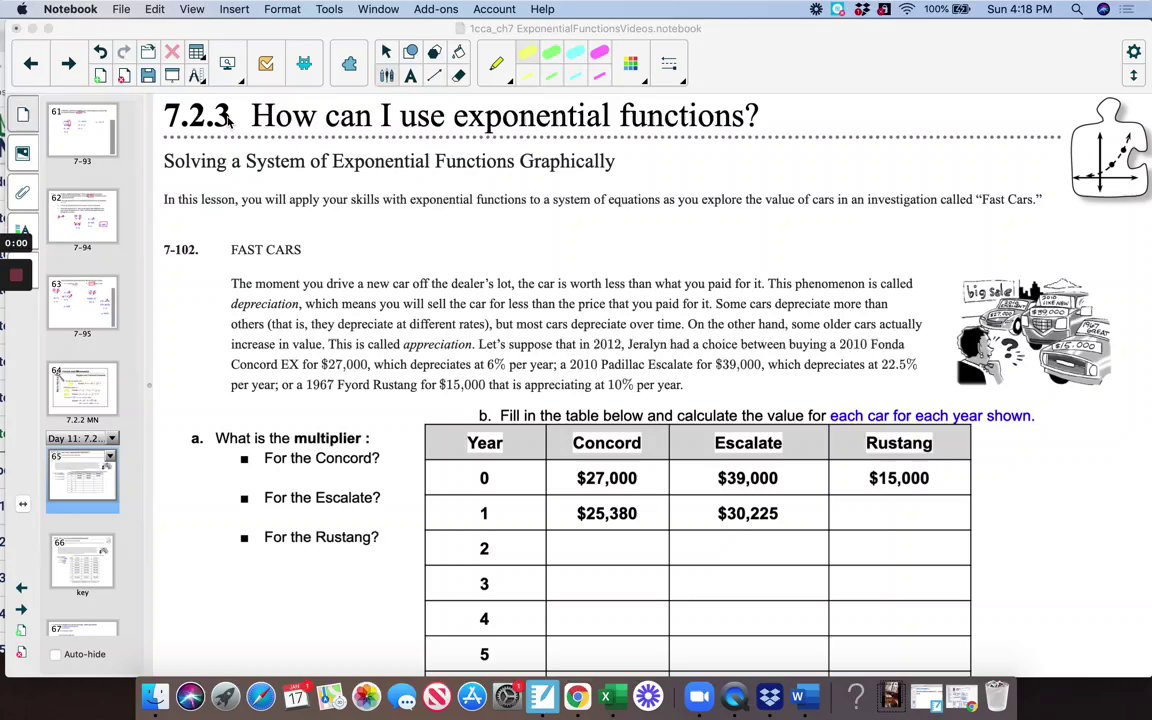
Task: Click the move sidebar double-arrow button
Action: click(23, 504)
